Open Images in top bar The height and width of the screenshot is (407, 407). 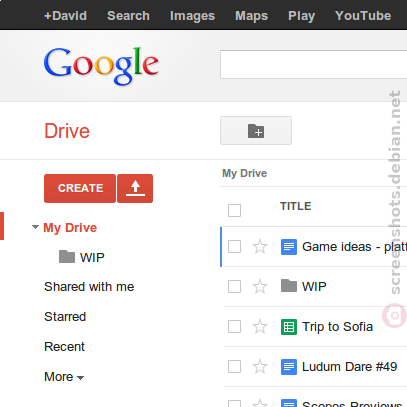tap(192, 16)
